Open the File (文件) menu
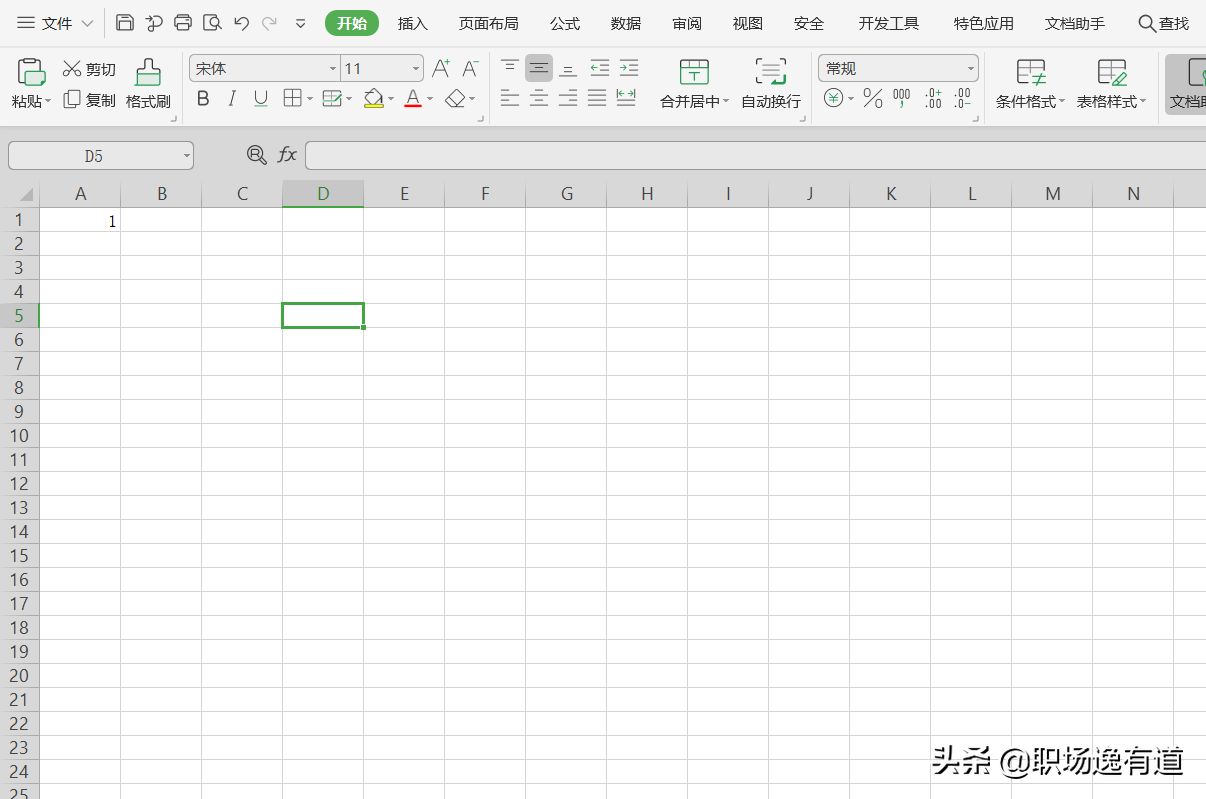Viewport: 1206px width, 799px height. click(x=56, y=23)
